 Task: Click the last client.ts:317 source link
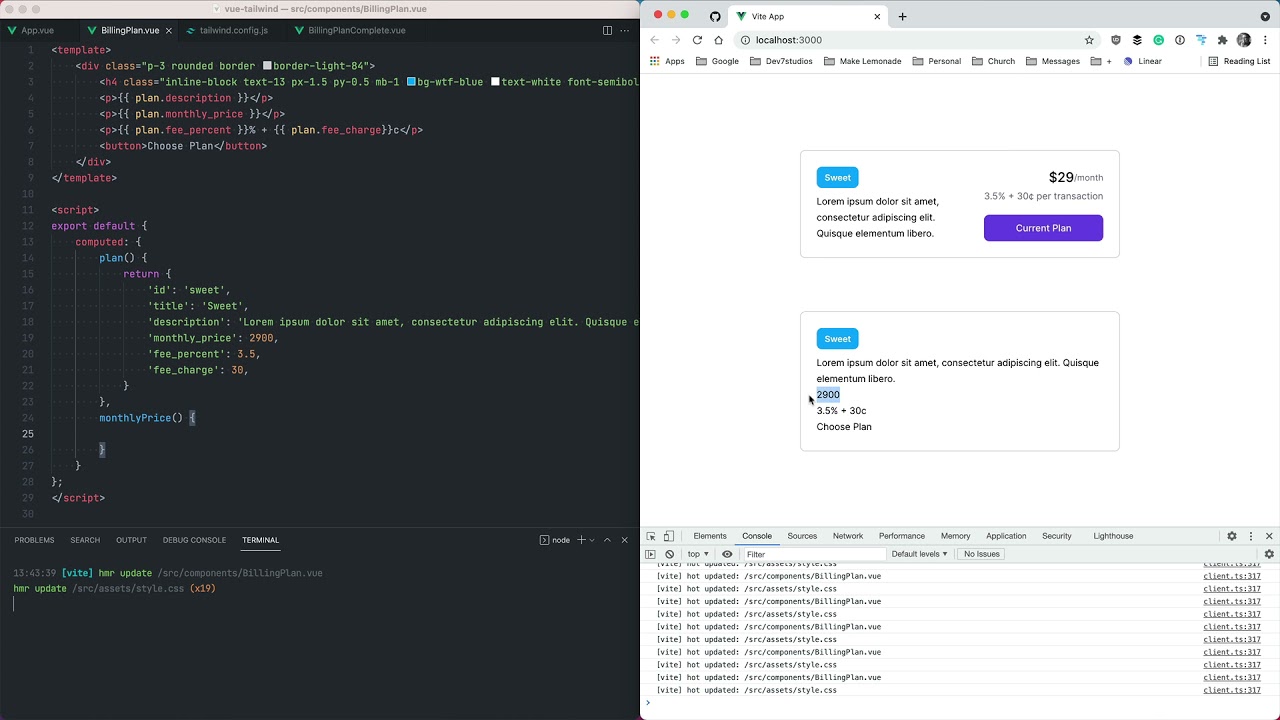pyautogui.click(x=1232, y=690)
